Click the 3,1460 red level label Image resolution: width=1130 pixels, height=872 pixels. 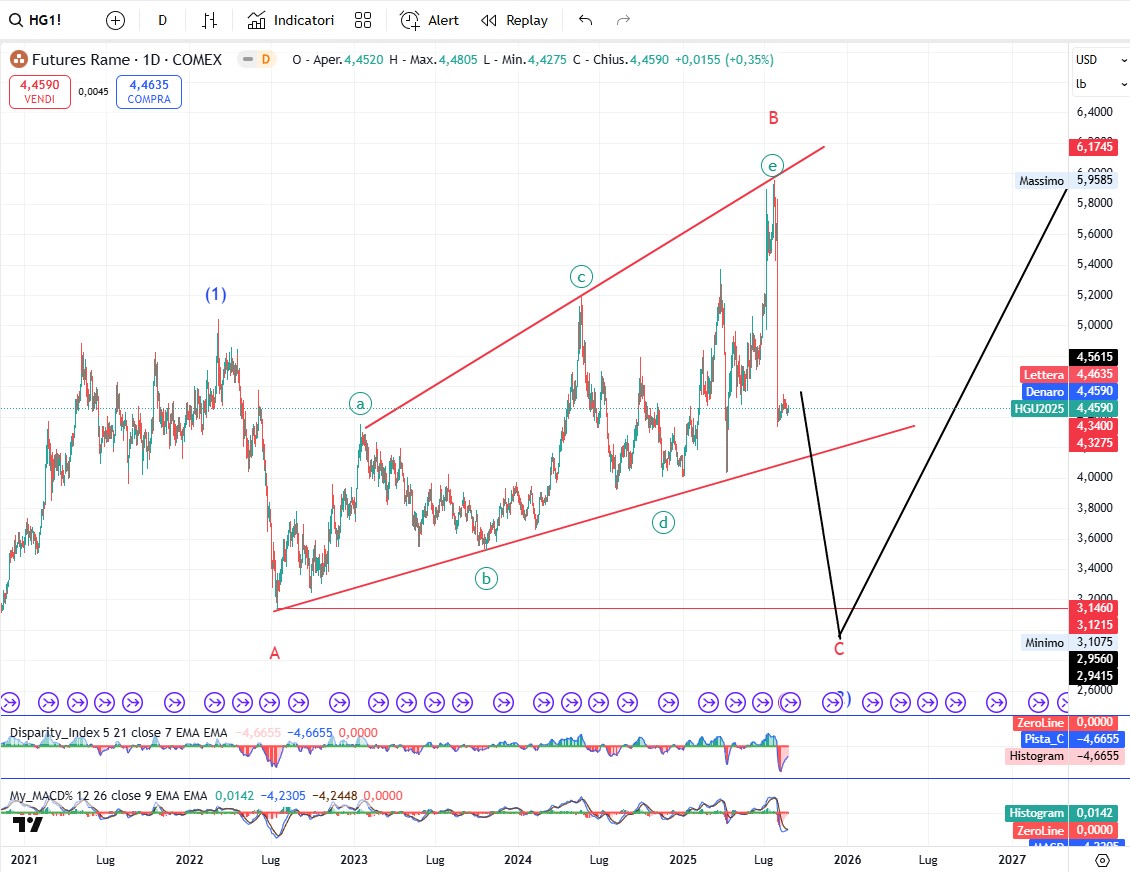tap(1094, 608)
